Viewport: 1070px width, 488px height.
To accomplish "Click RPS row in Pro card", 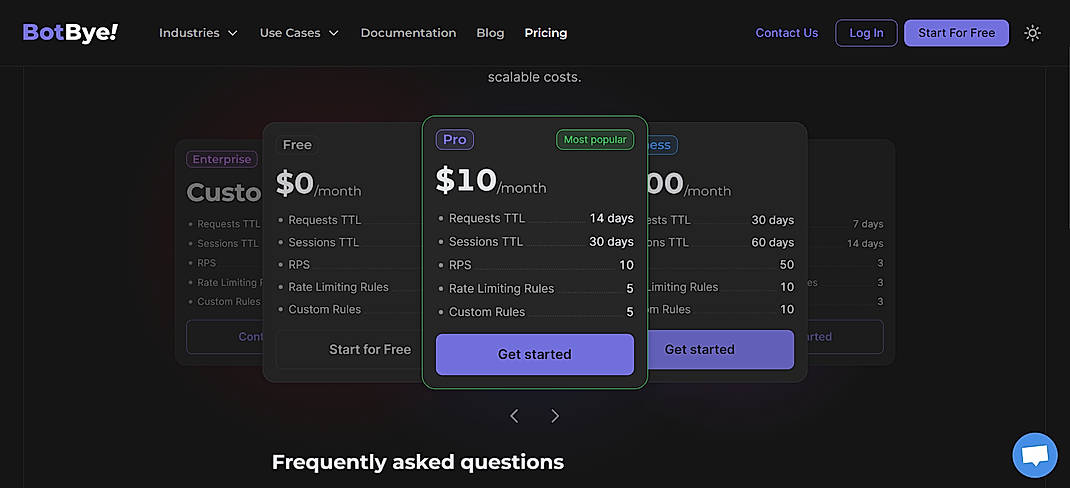I will pyautogui.click(x=534, y=265).
